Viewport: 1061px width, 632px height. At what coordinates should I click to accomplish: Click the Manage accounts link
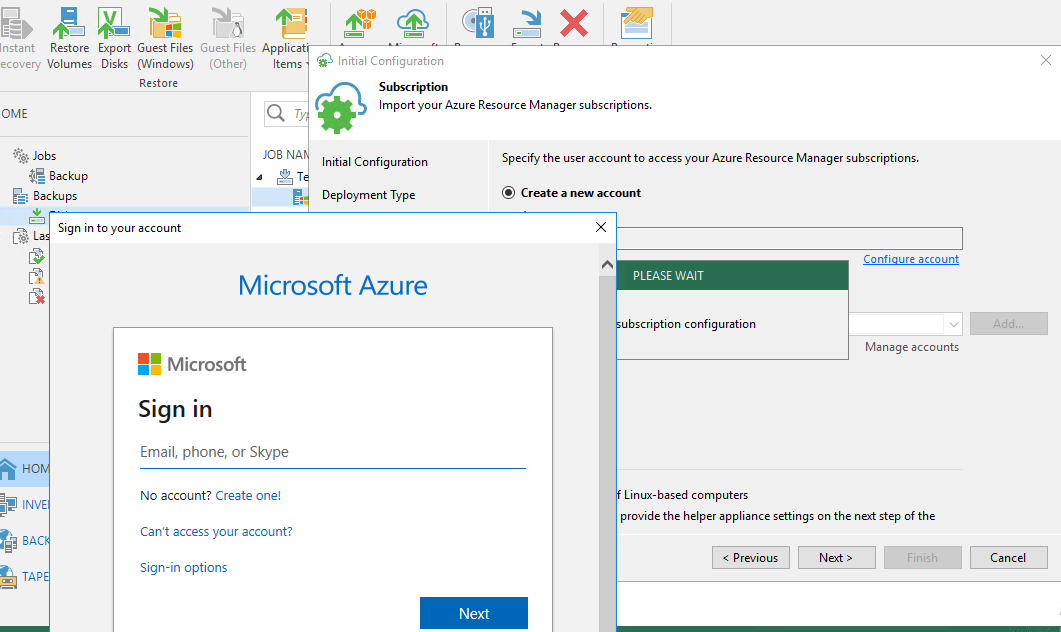pos(911,347)
